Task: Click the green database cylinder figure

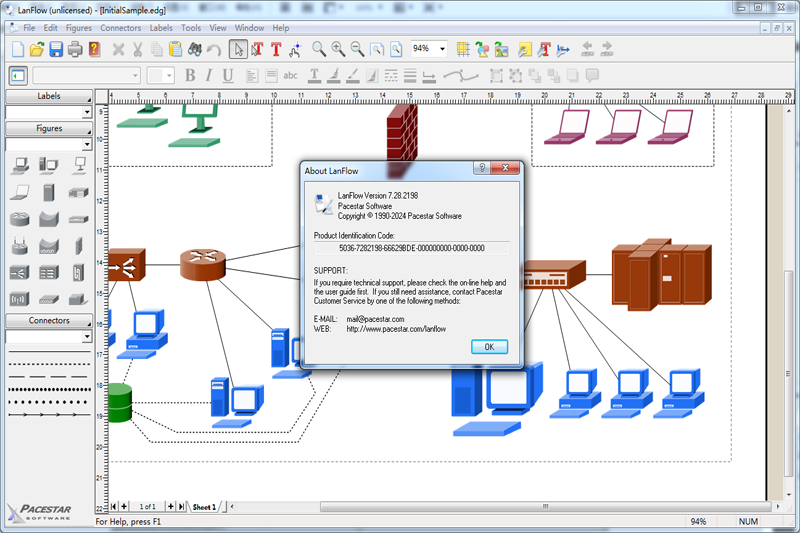Action: [x=120, y=403]
